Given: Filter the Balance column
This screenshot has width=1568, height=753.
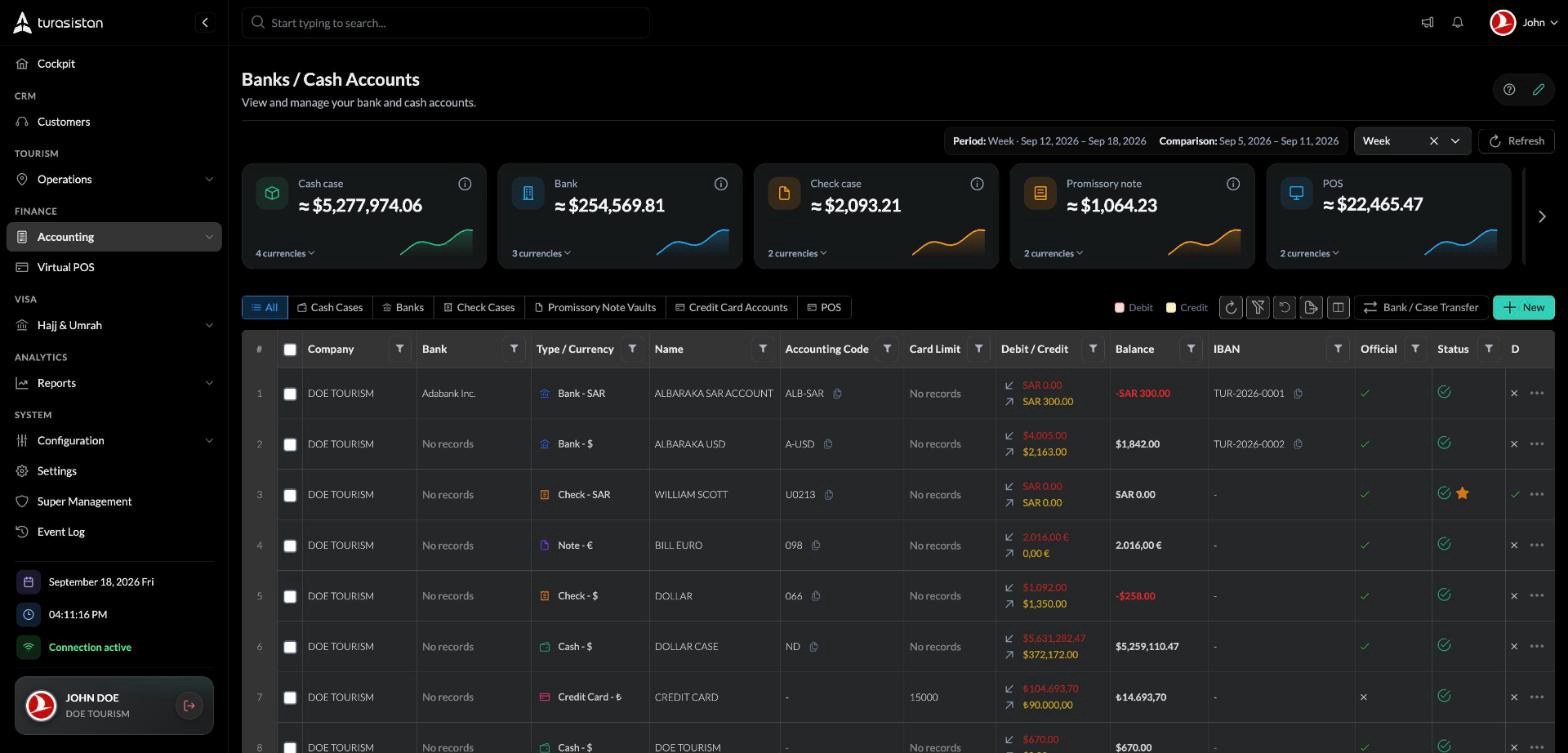Looking at the screenshot, I should [1191, 349].
